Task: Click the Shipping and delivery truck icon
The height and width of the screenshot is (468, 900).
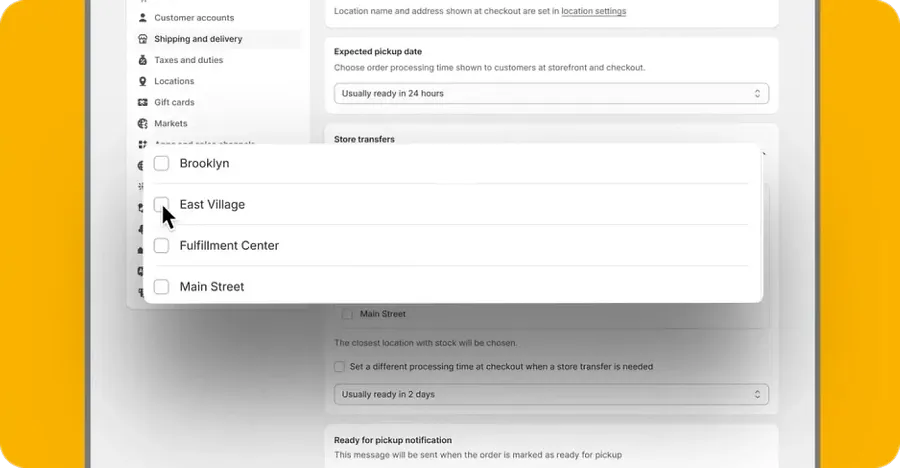Action: pos(142,39)
